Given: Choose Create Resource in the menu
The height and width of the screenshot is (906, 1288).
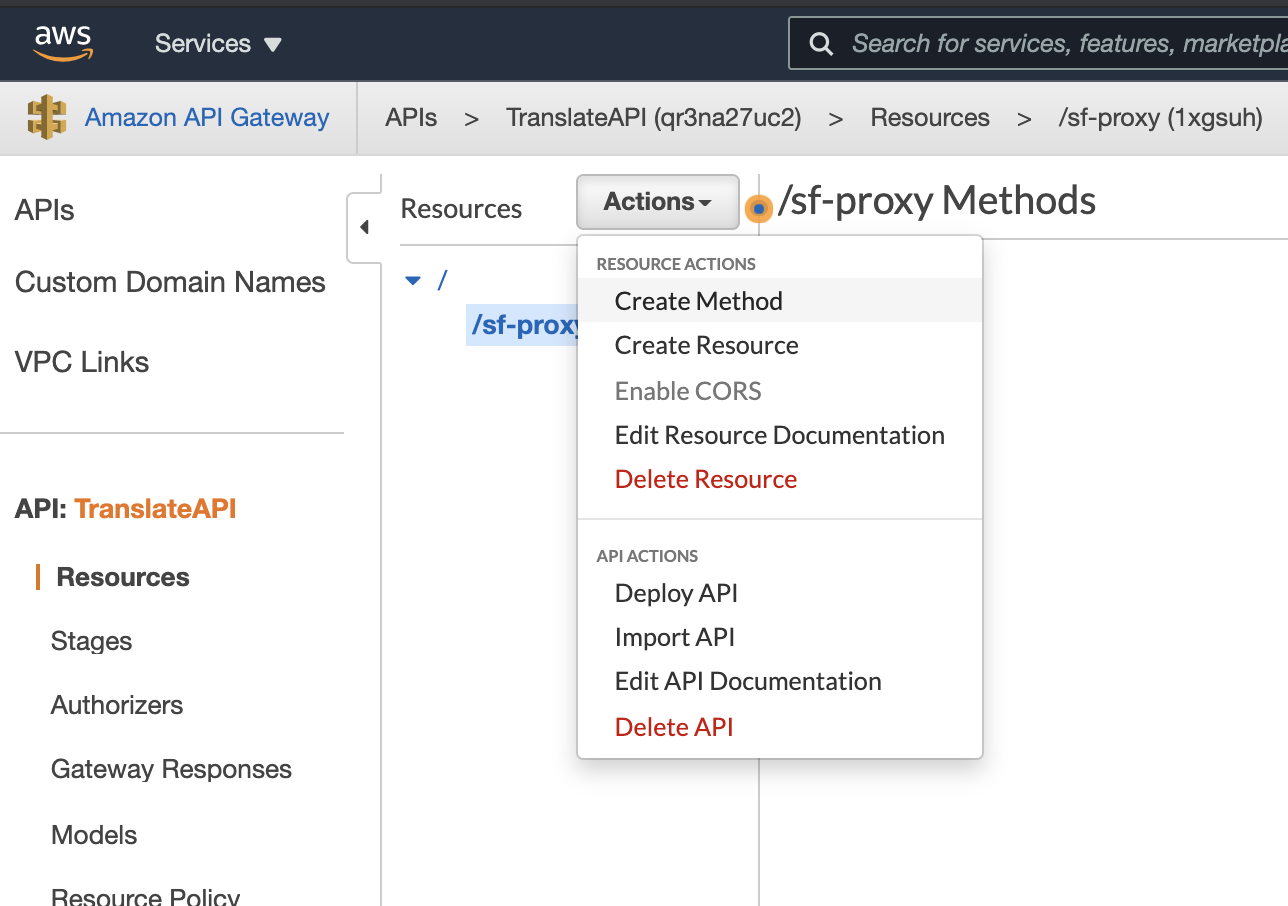Looking at the screenshot, I should (x=706, y=345).
